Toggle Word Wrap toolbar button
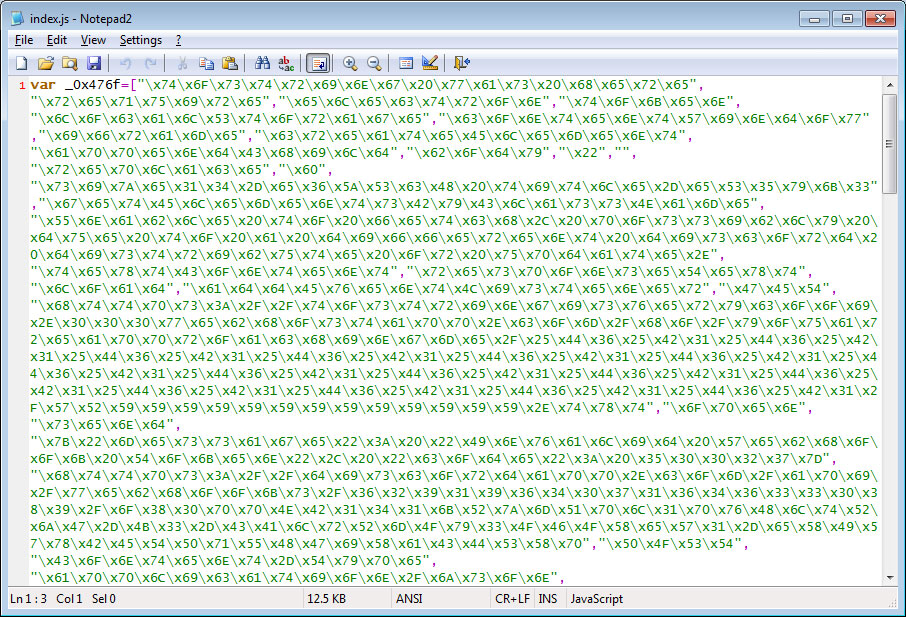This screenshot has width=906, height=617. point(318,63)
